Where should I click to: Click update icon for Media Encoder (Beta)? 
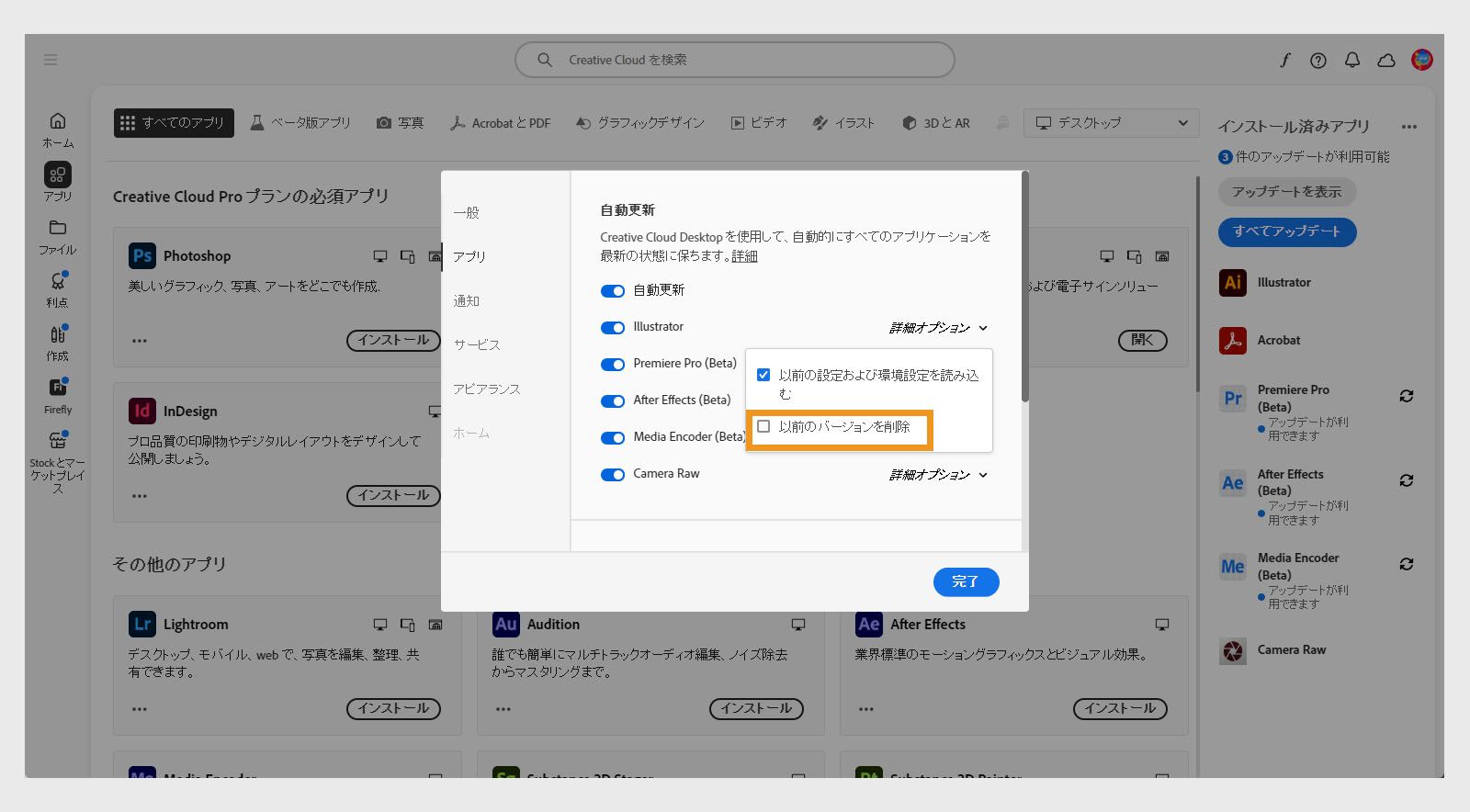[1406, 564]
